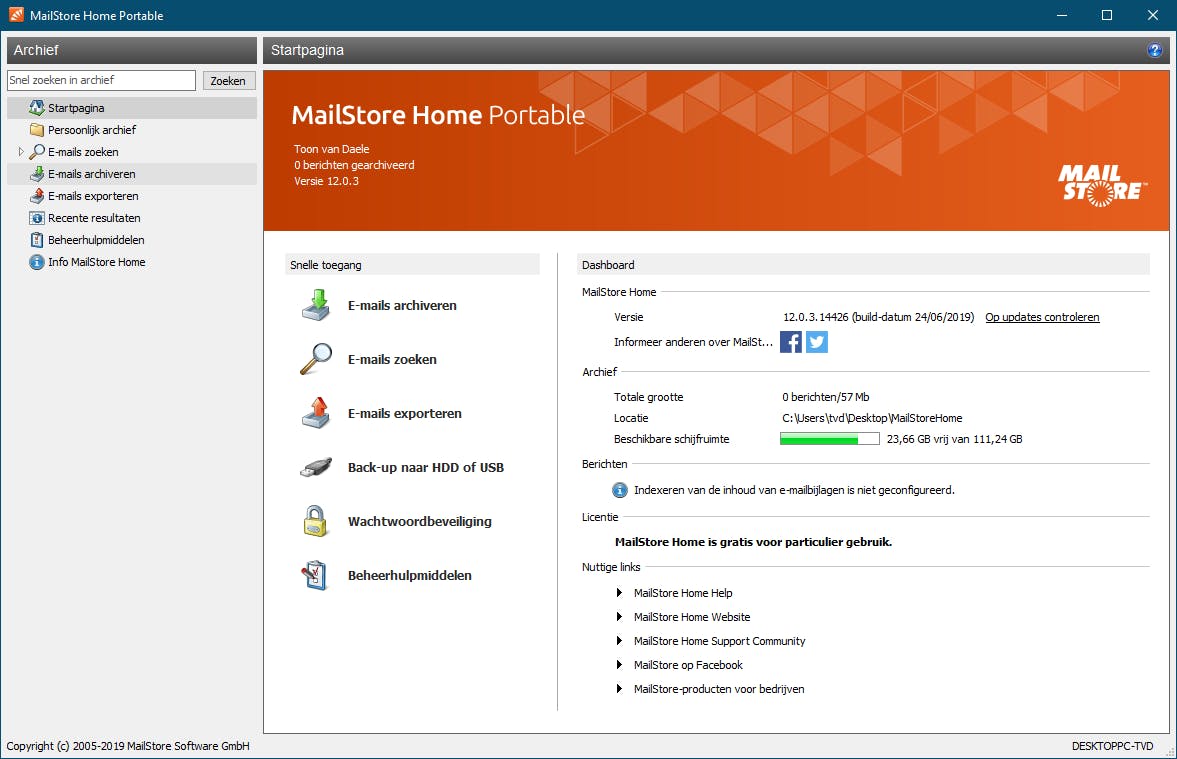The width and height of the screenshot is (1177, 759).
Task: Open E-mails archiveren quick access link
Action: [402, 306]
